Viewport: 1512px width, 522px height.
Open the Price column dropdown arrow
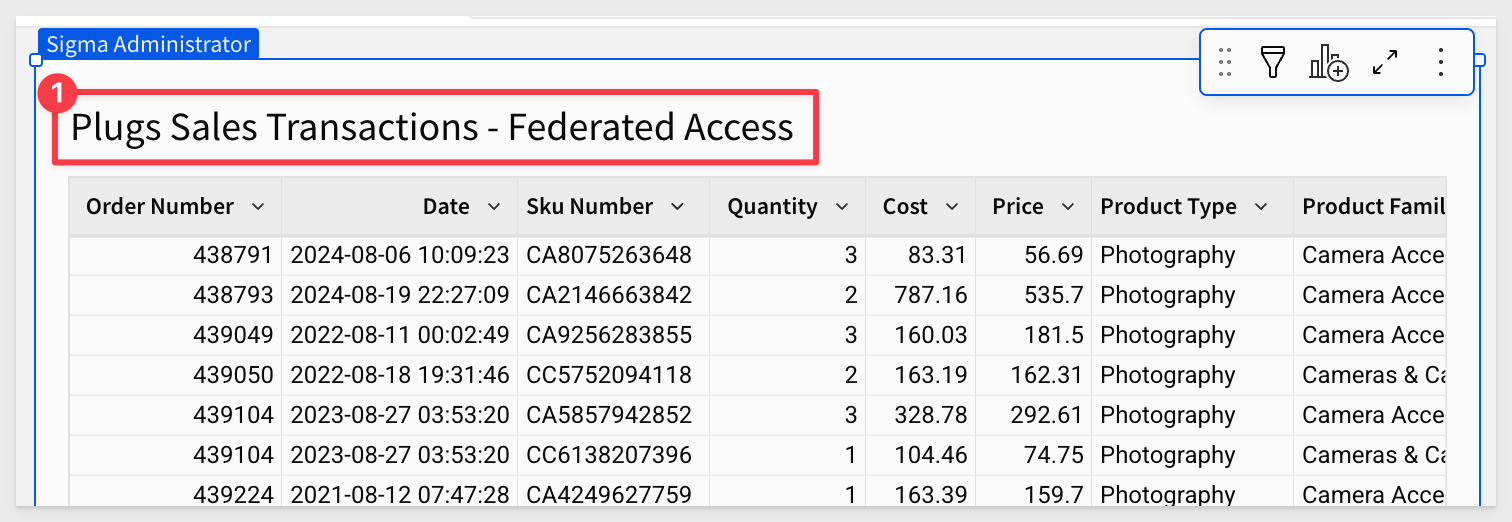point(1068,207)
